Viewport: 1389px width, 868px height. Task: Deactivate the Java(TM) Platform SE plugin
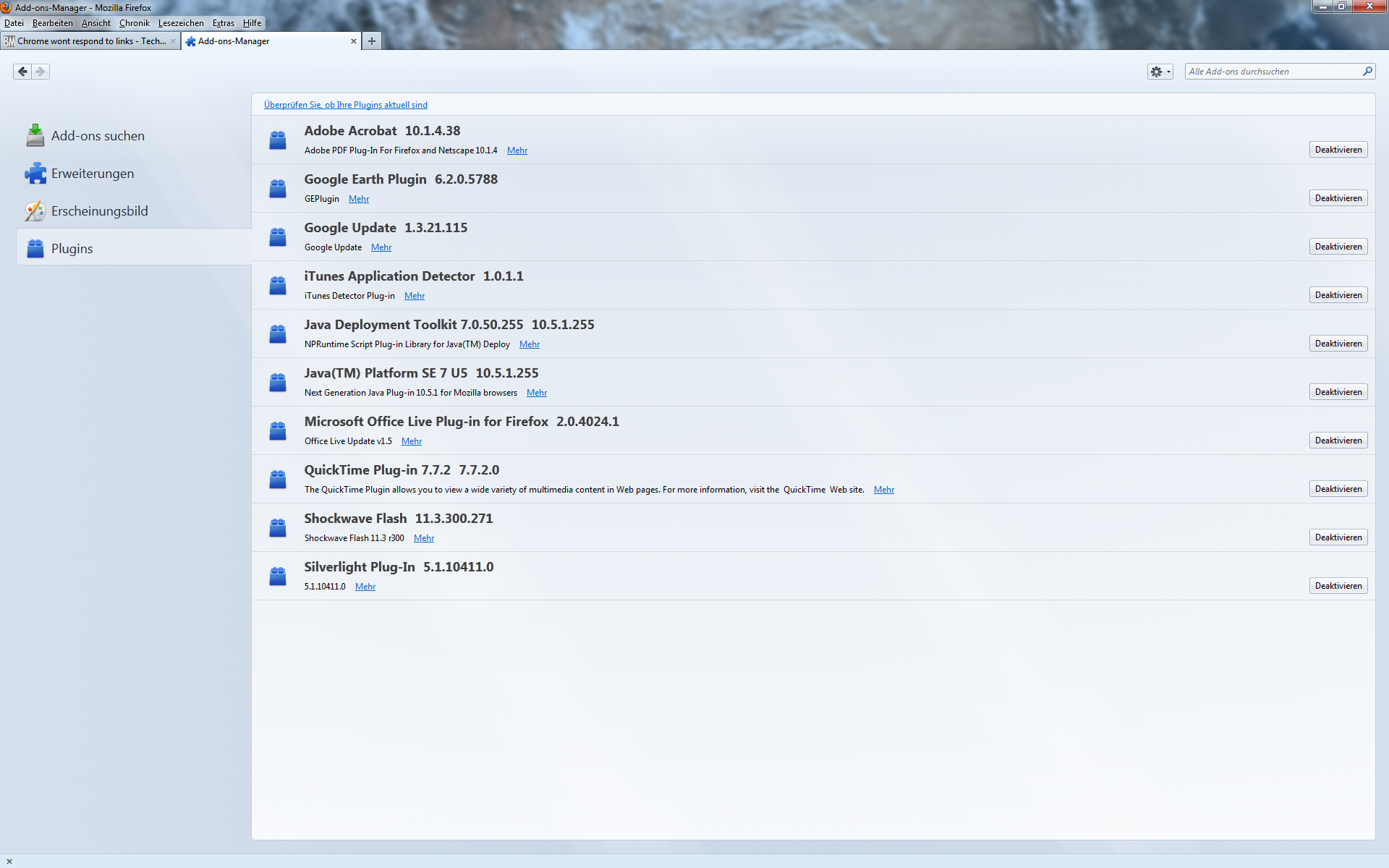[1338, 392]
